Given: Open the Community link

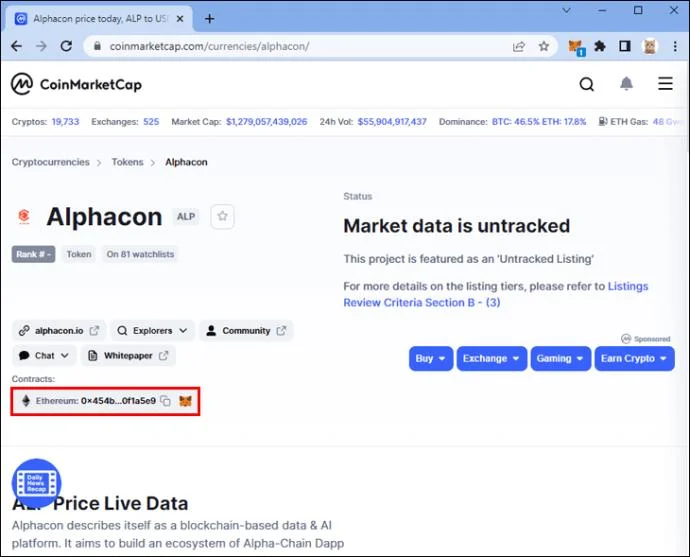Looking at the screenshot, I should click(x=246, y=330).
